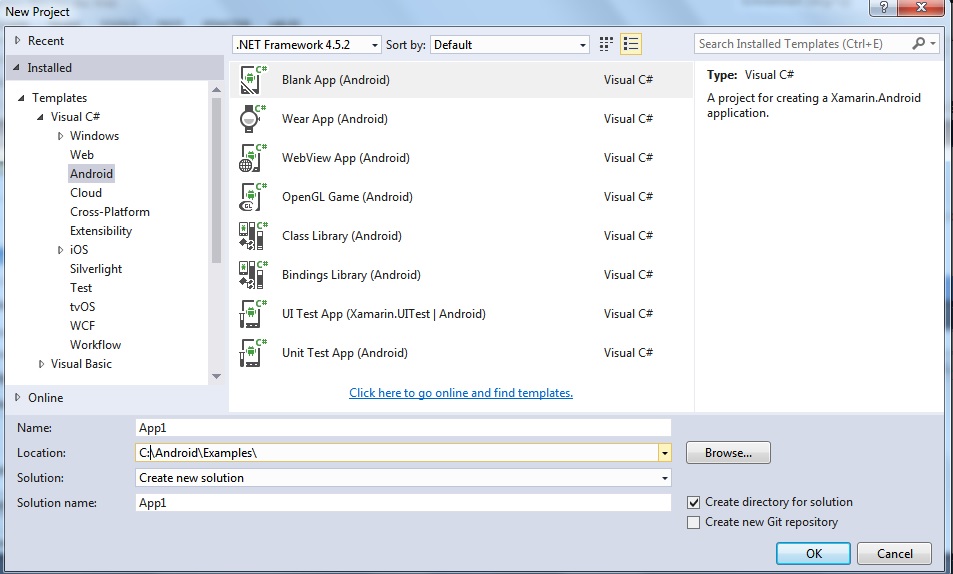Enable Create new Git repository checkbox
This screenshot has height=574, width=953.
click(x=693, y=522)
